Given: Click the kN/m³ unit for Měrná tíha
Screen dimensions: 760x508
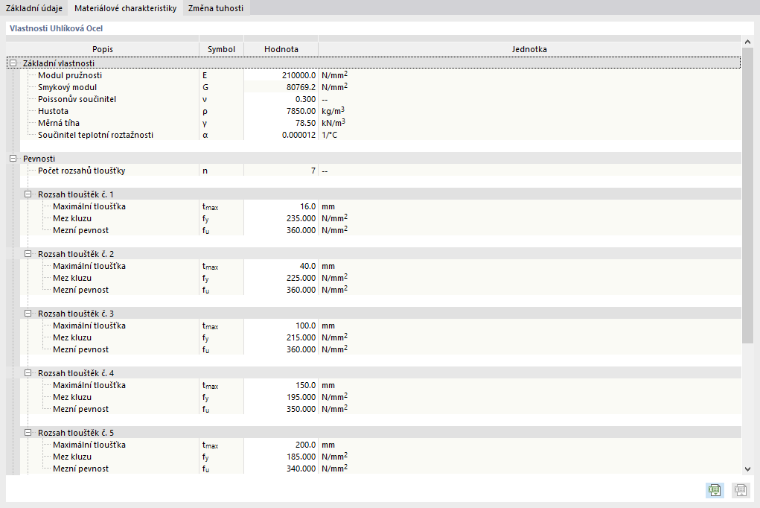Looking at the screenshot, I should click(x=333, y=123).
